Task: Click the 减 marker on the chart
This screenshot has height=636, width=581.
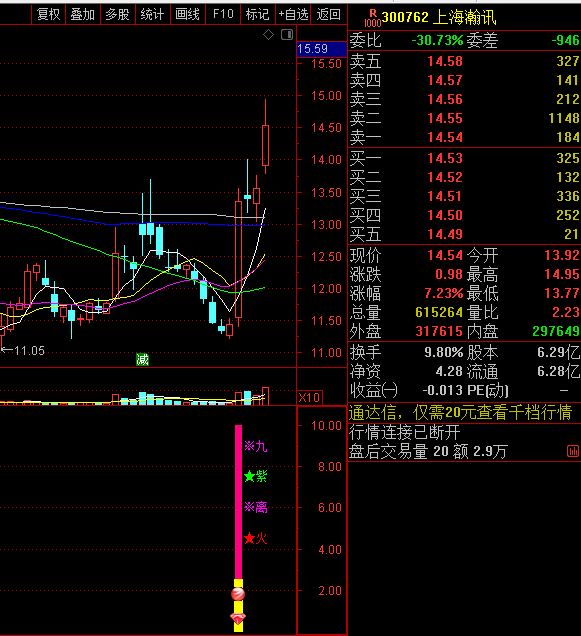Action: [142, 359]
